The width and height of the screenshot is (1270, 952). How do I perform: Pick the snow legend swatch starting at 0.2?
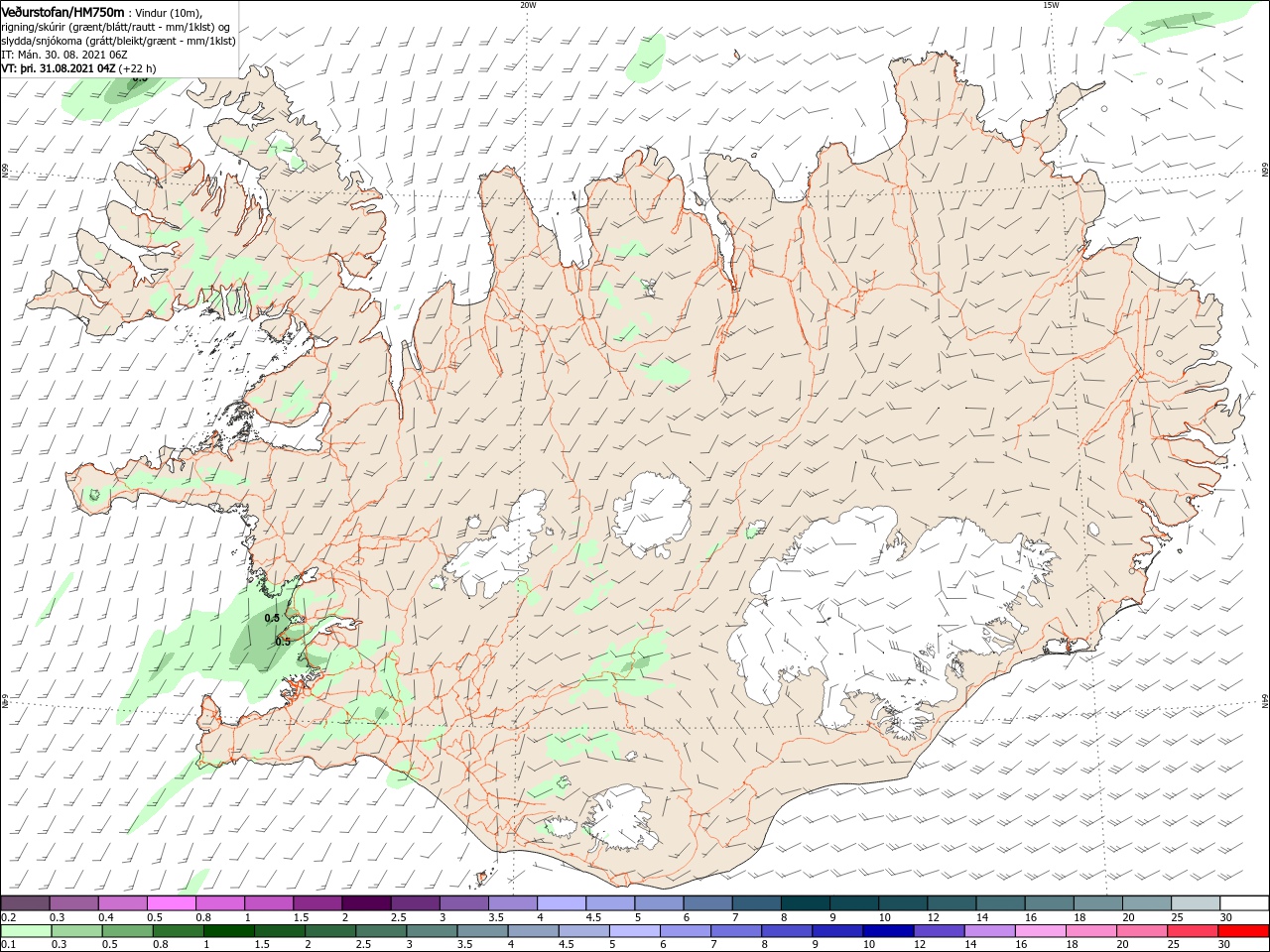tap(25, 902)
